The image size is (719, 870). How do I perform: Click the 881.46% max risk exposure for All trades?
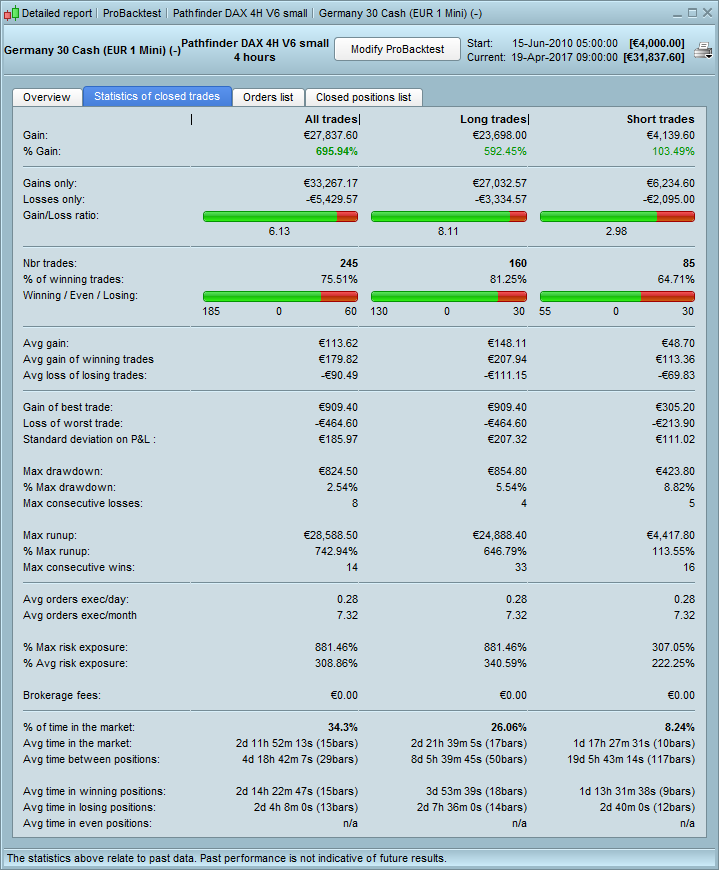click(336, 648)
